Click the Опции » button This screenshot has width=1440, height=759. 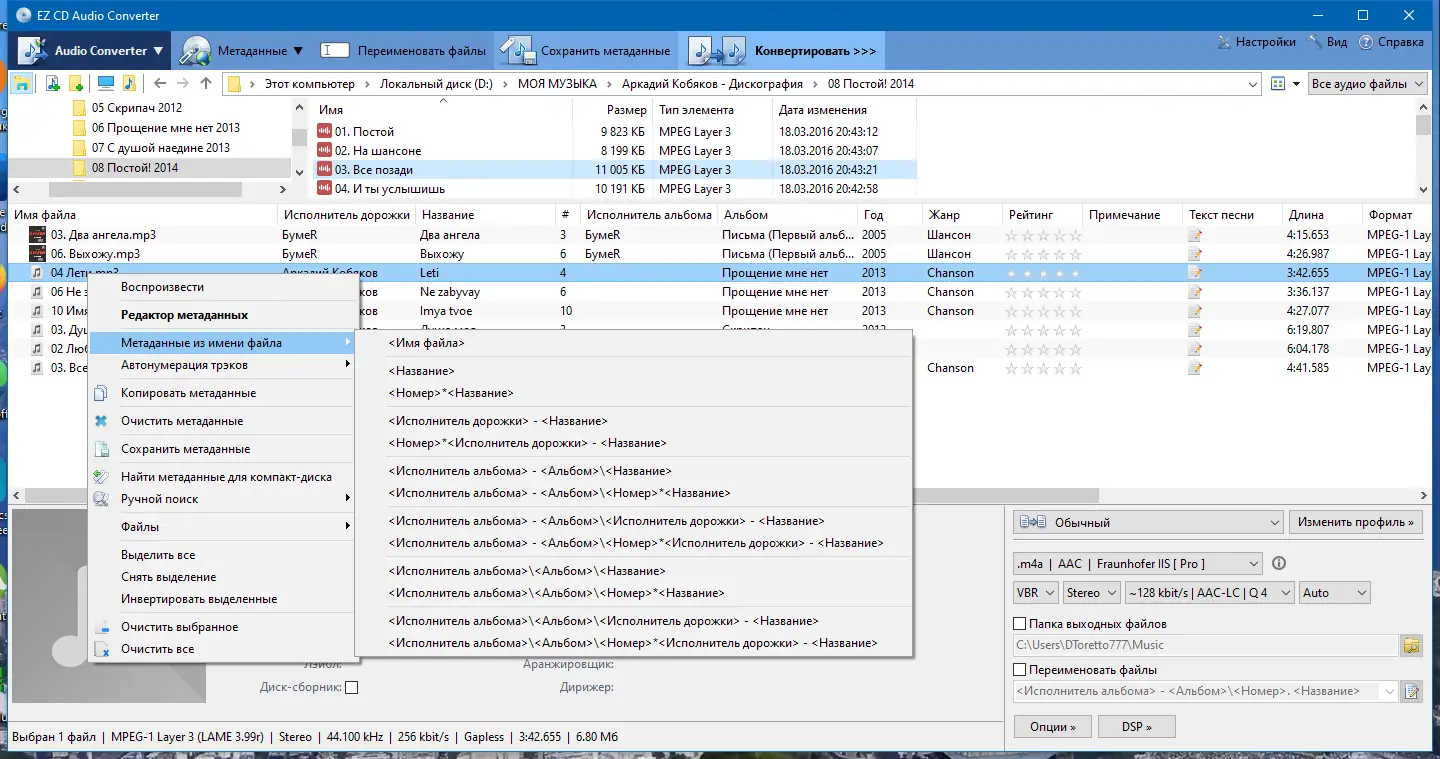(1053, 727)
